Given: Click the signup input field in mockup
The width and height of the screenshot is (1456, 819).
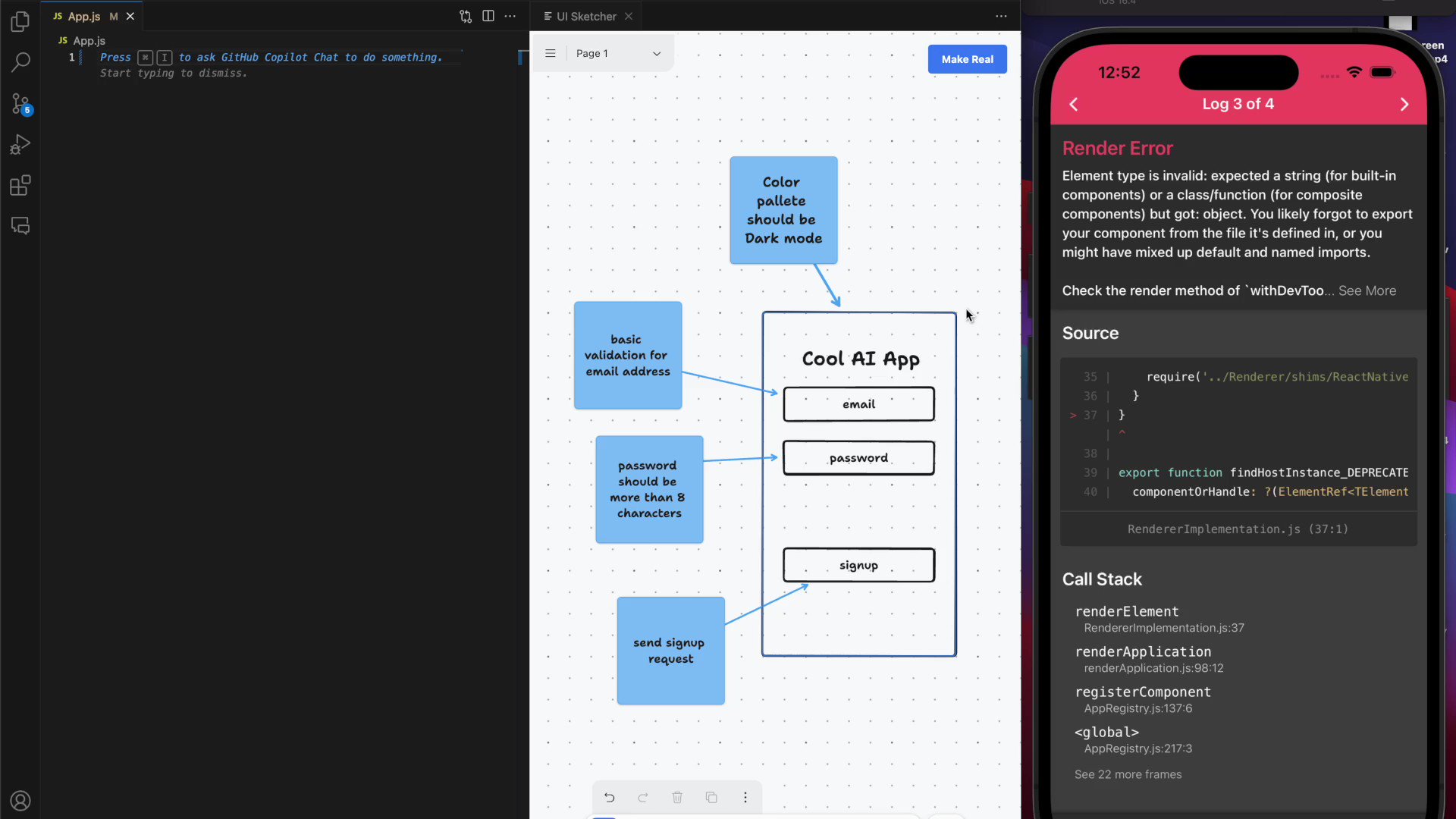Looking at the screenshot, I should pos(858,565).
